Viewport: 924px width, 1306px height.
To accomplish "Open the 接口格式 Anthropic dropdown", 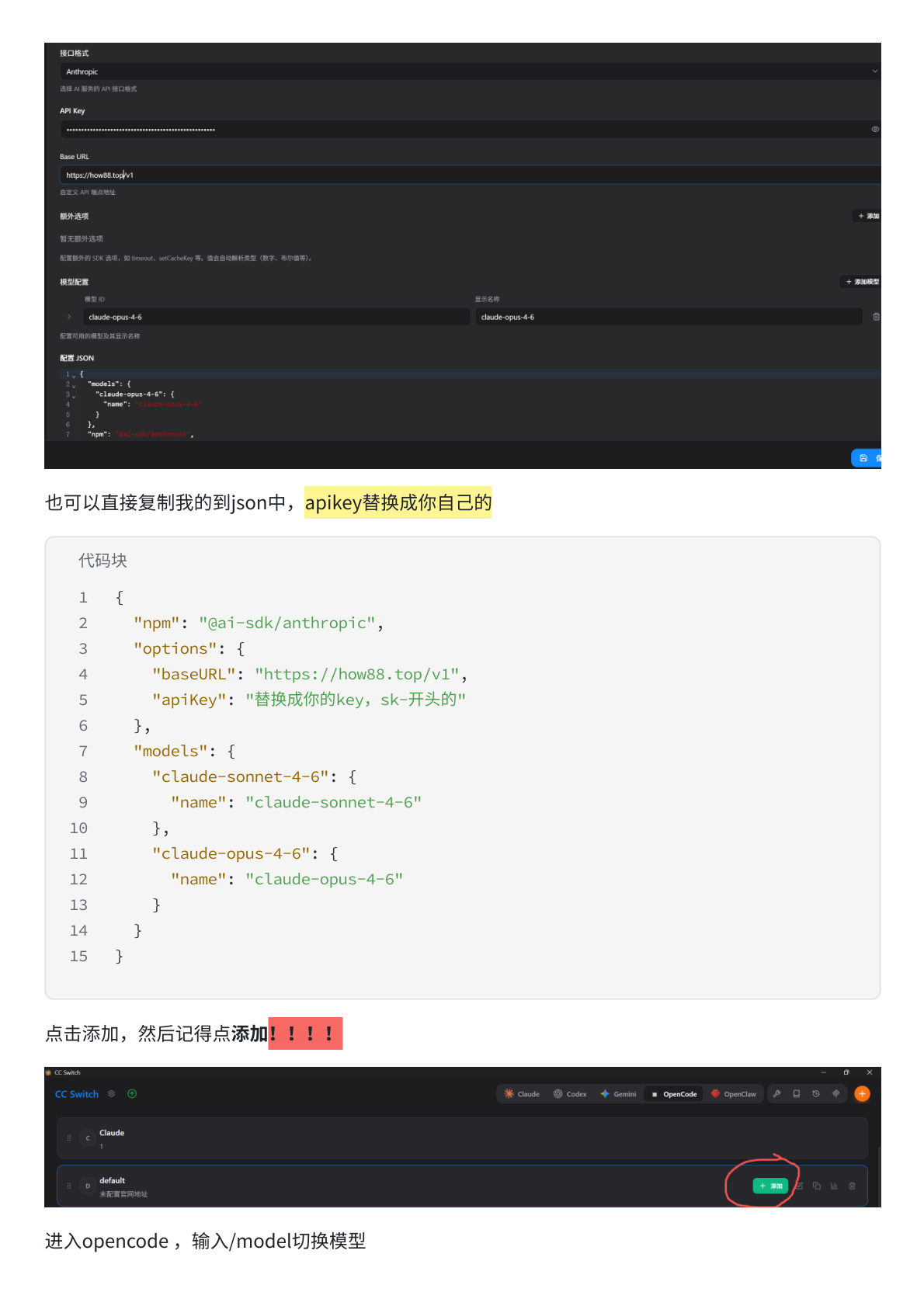I will (470, 71).
